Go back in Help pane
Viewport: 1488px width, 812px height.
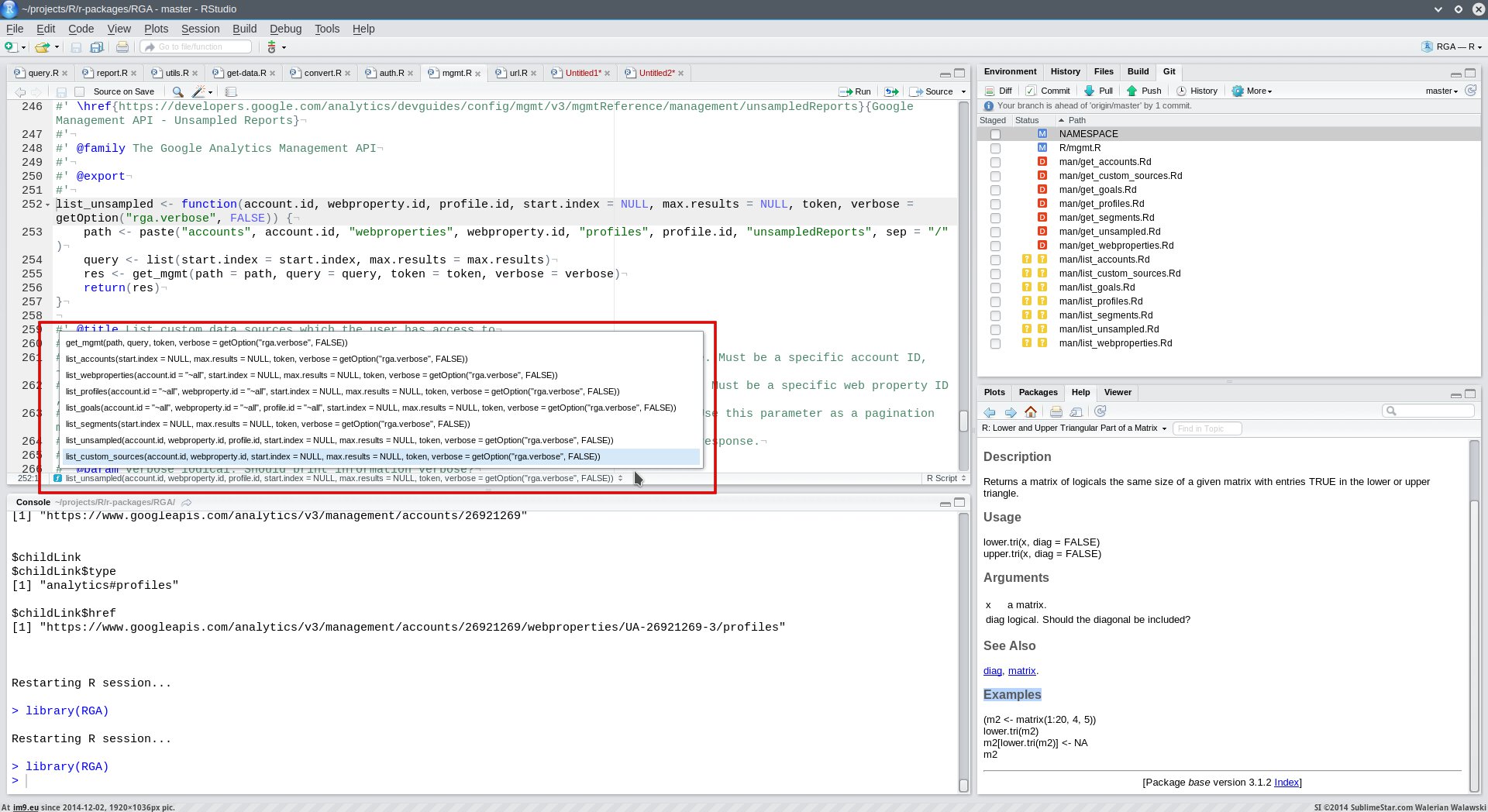click(x=990, y=411)
